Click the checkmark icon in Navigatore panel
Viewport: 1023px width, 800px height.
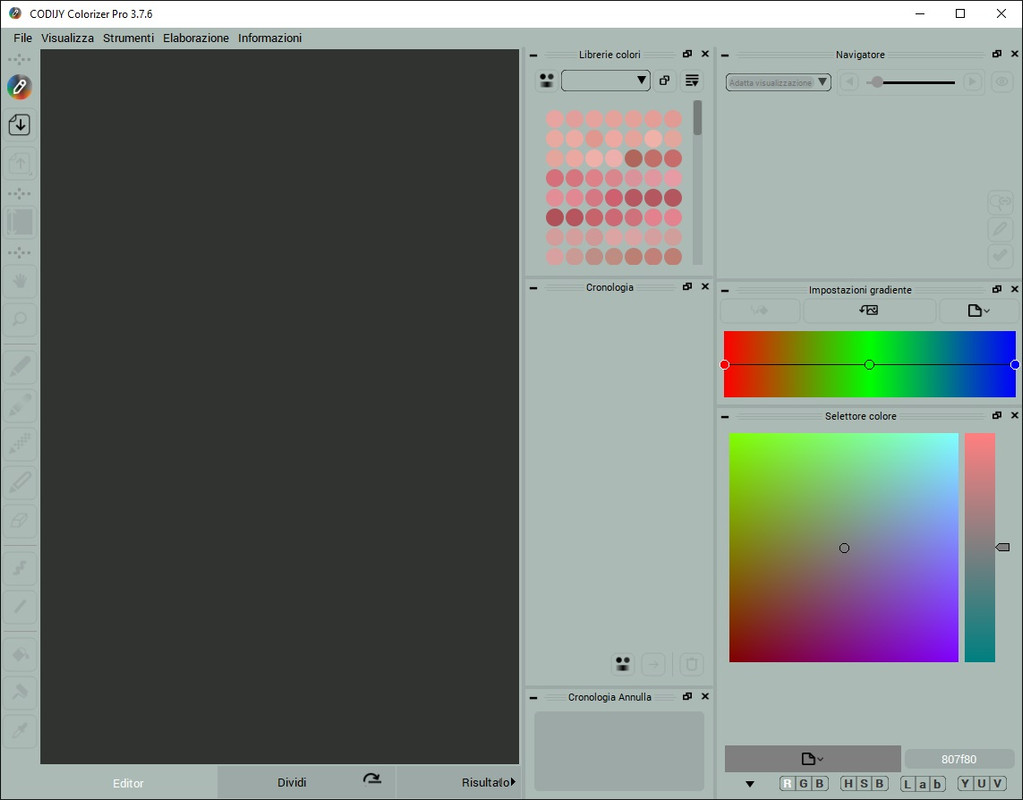pyautogui.click(x=1000, y=255)
